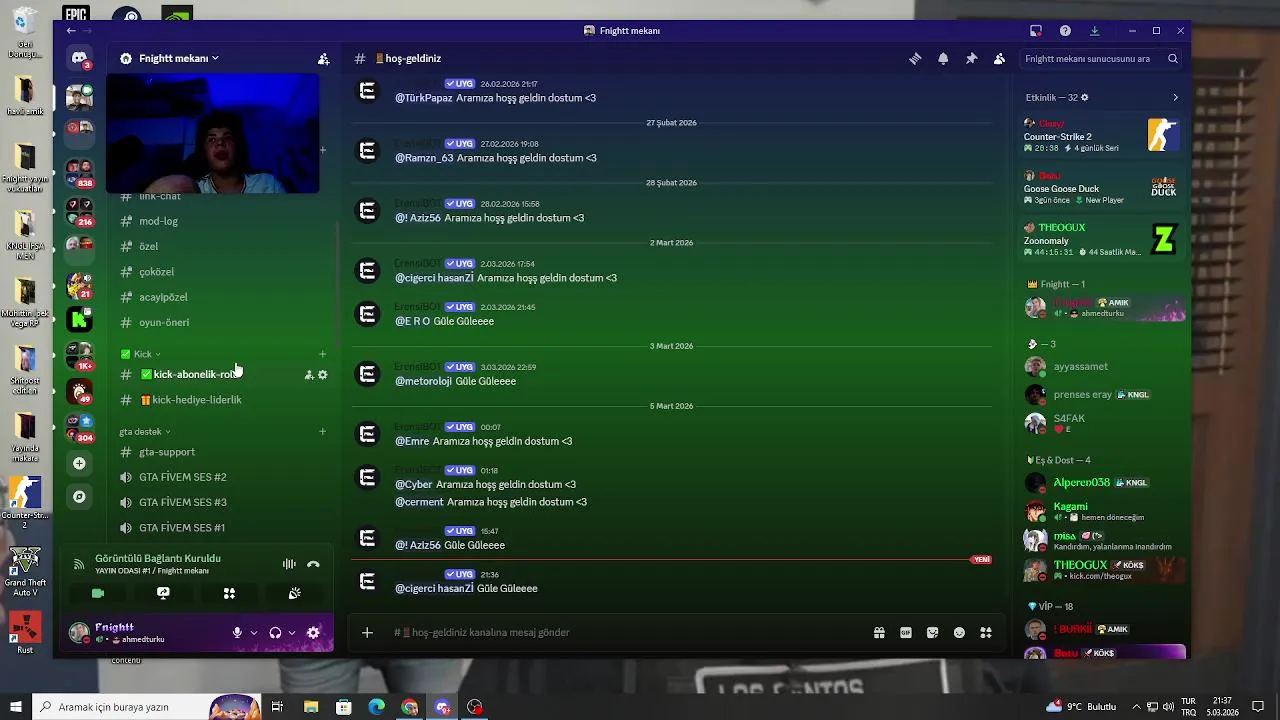The width and height of the screenshot is (1280, 720).
Task: Open Counter-Strike 2 activity card
Action: pos(1103,136)
